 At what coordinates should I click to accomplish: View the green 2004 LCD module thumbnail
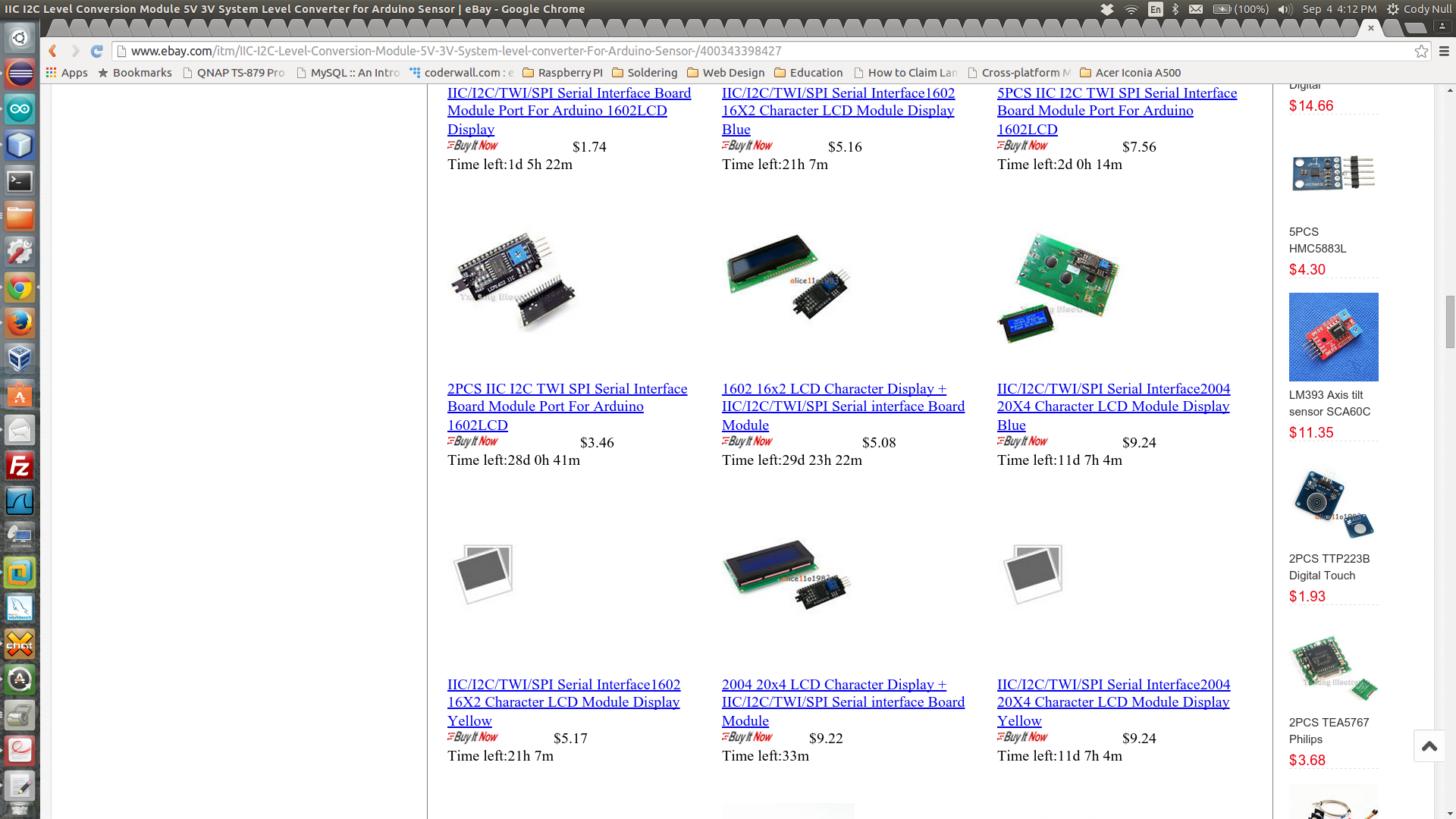click(1059, 288)
